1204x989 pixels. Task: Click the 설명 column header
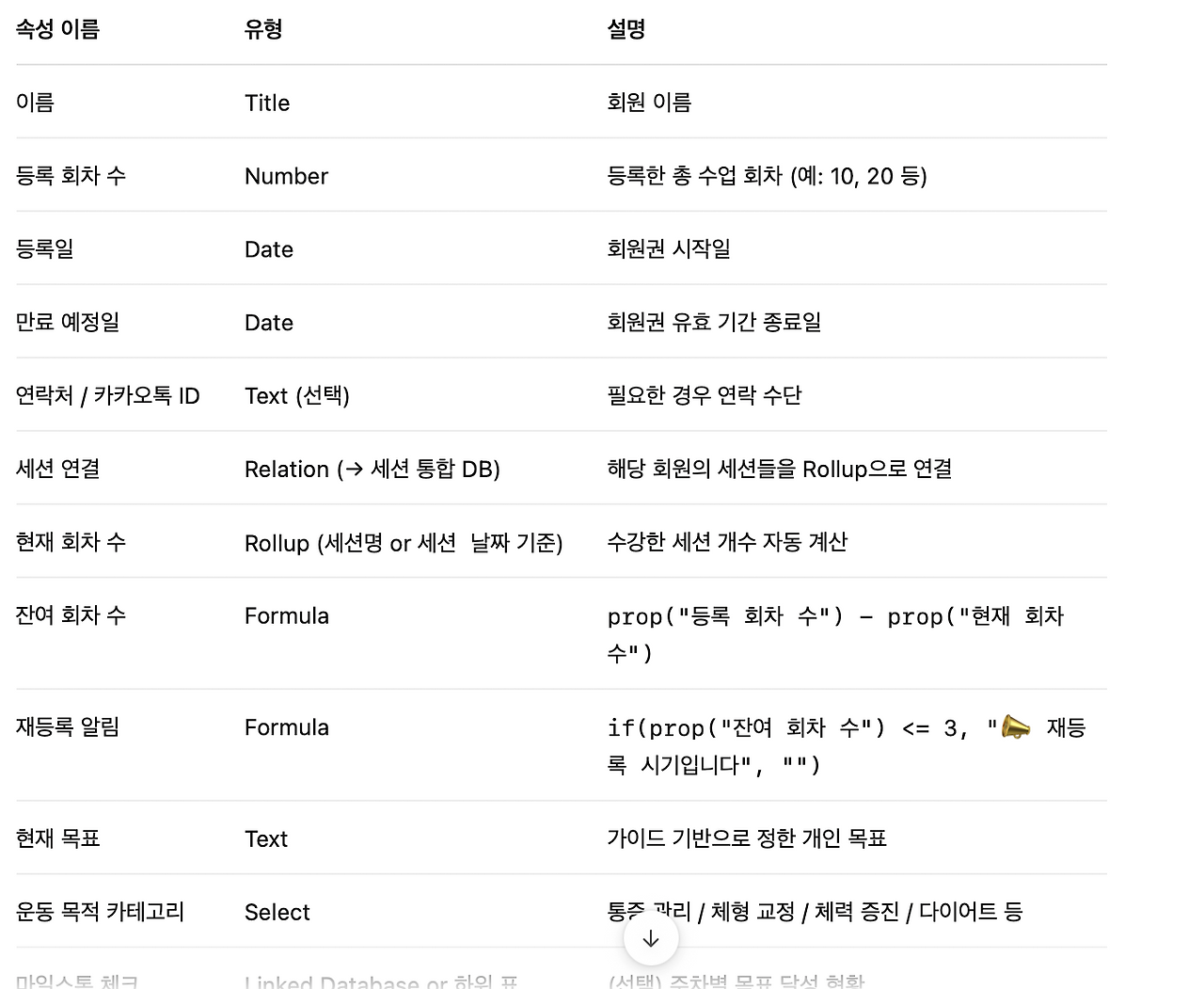(x=626, y=29)
